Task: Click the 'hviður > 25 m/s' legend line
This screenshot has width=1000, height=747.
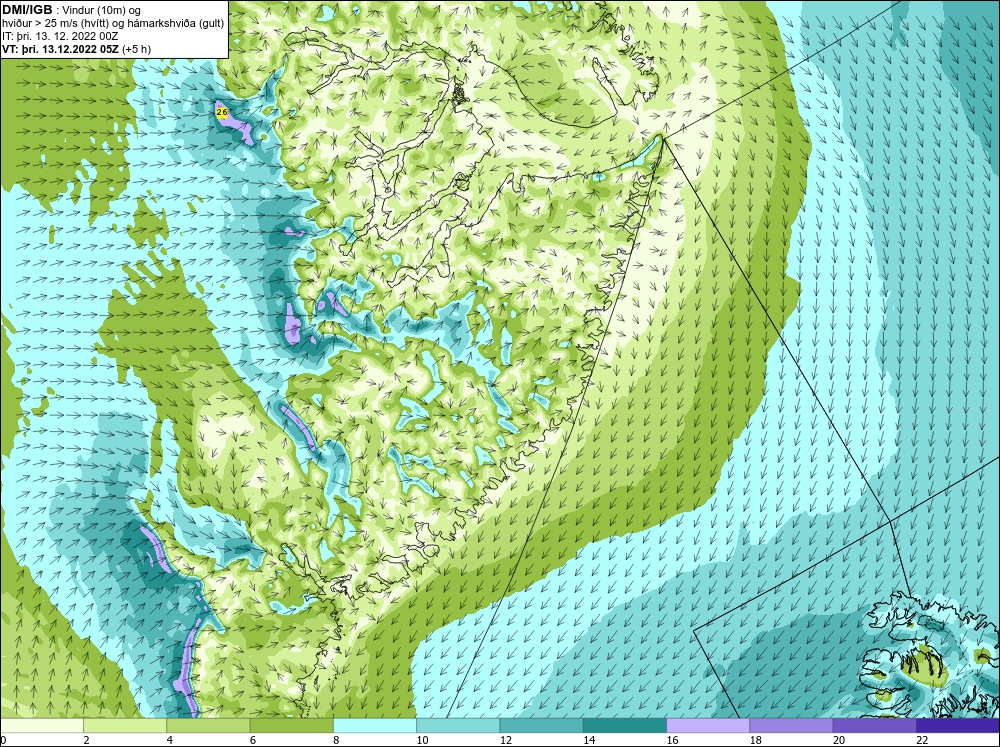Action: click(113, 24)
